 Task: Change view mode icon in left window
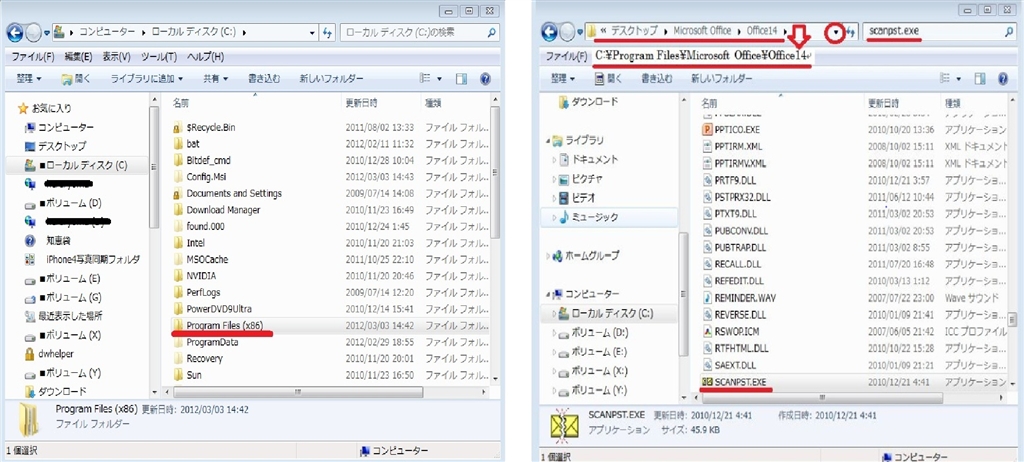pos(425,78)
